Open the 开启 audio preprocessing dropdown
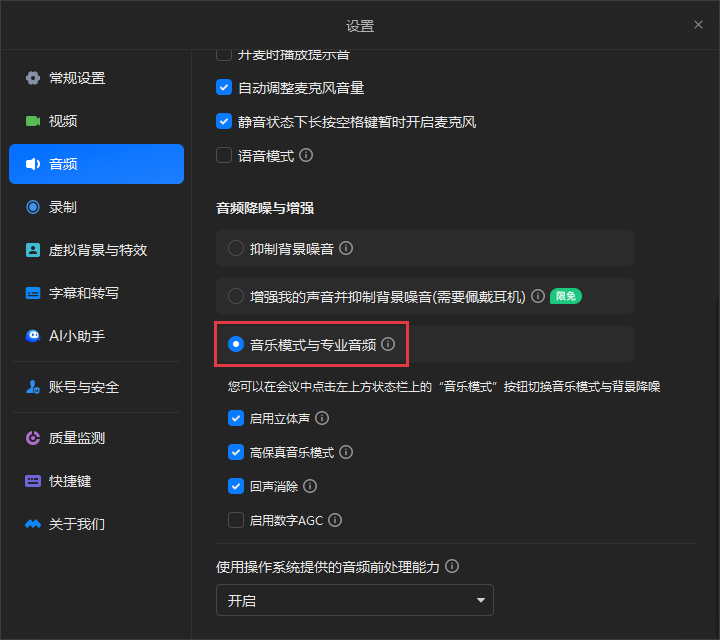 pos(355,600)
